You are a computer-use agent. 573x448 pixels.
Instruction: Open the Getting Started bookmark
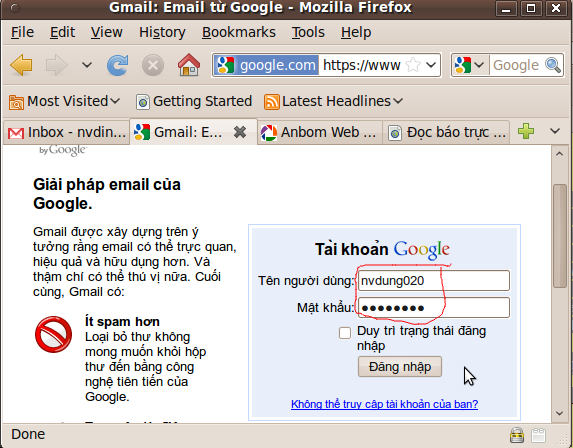click(x=194, y=101)
